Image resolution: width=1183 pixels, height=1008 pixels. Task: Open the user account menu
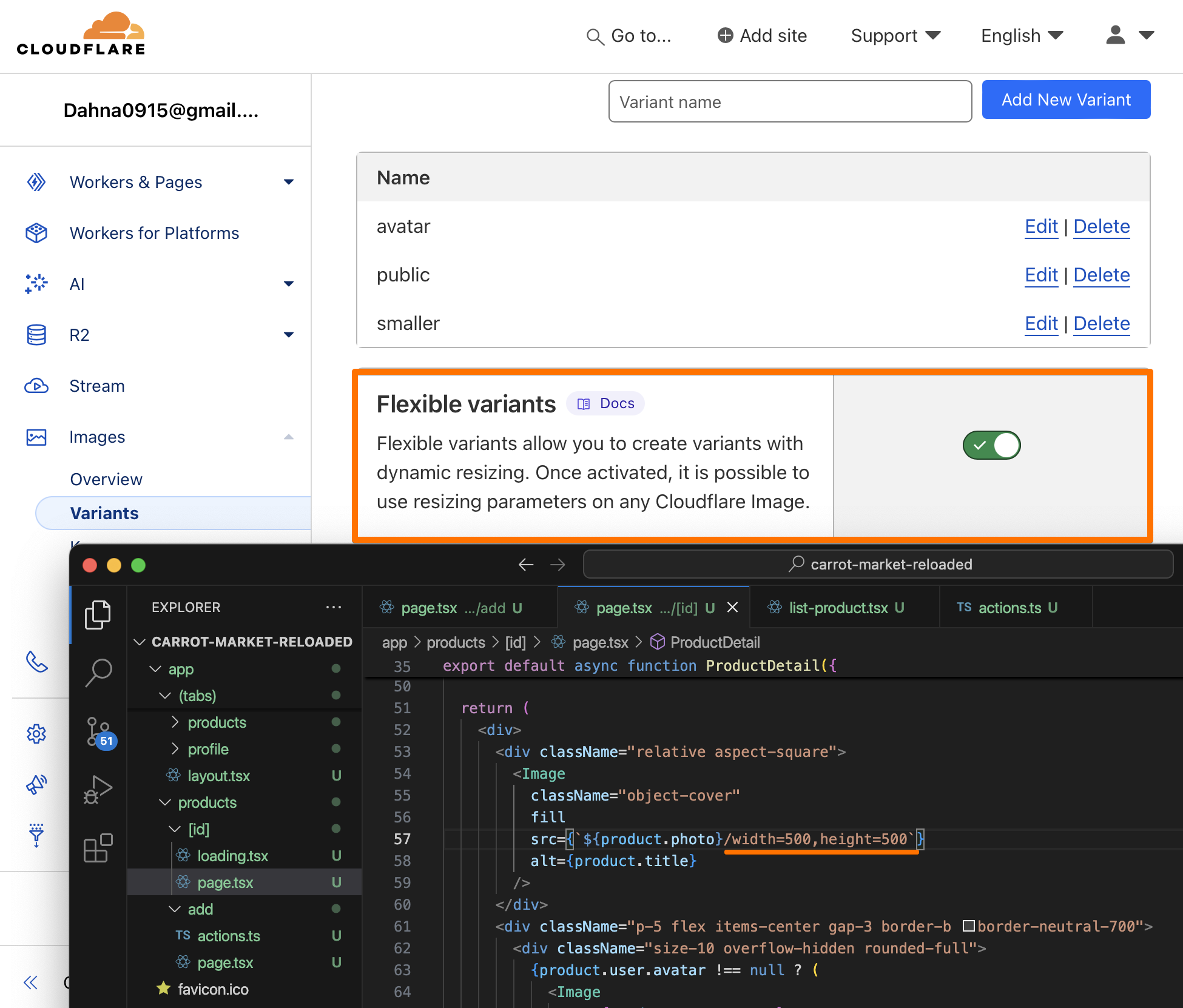1130,35
